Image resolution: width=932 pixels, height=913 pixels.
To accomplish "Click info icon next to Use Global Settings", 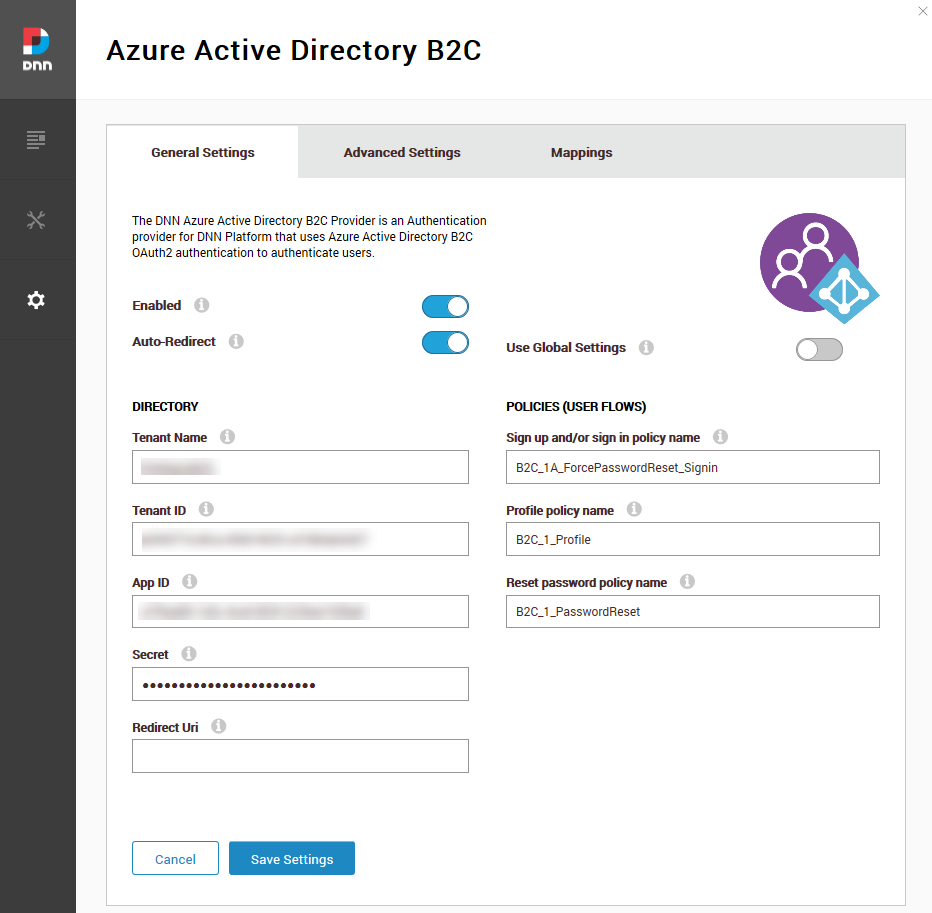I will click(646, 347).
